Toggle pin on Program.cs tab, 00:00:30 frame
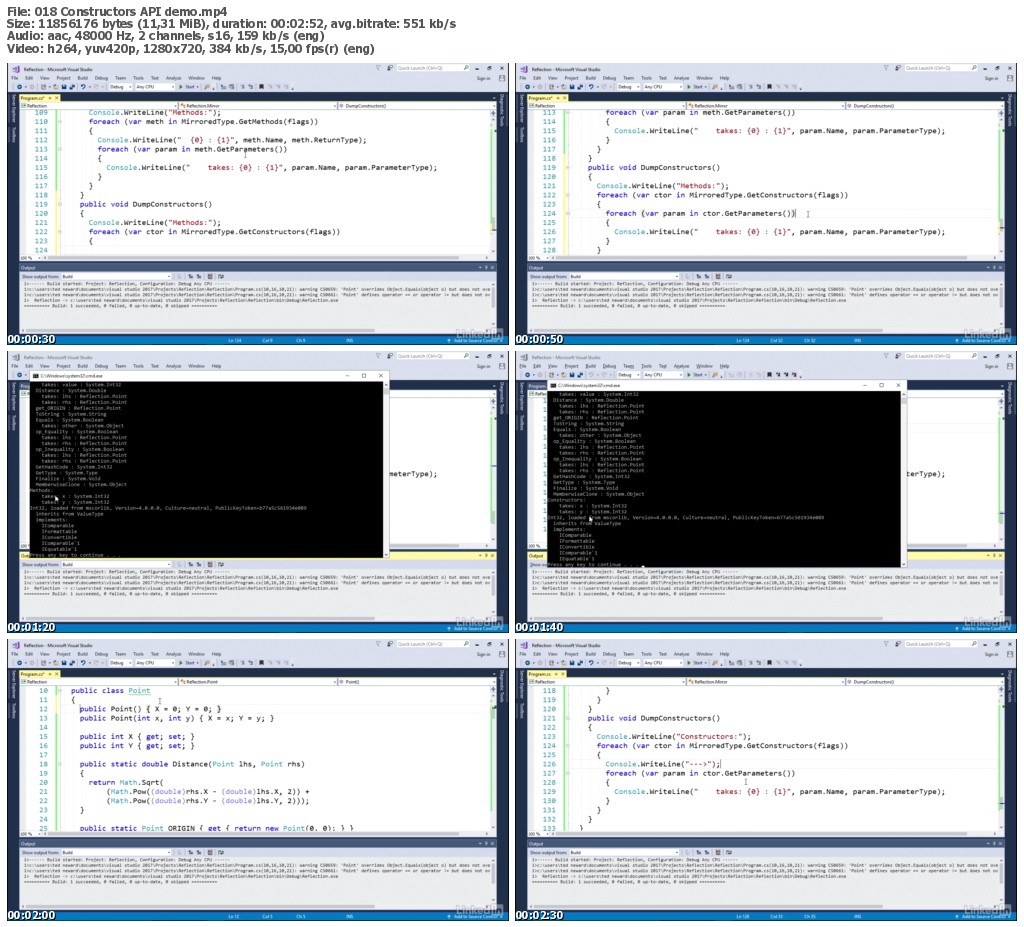The width and height of the screenshot is (1024, 927). click(x=50, y=98)
